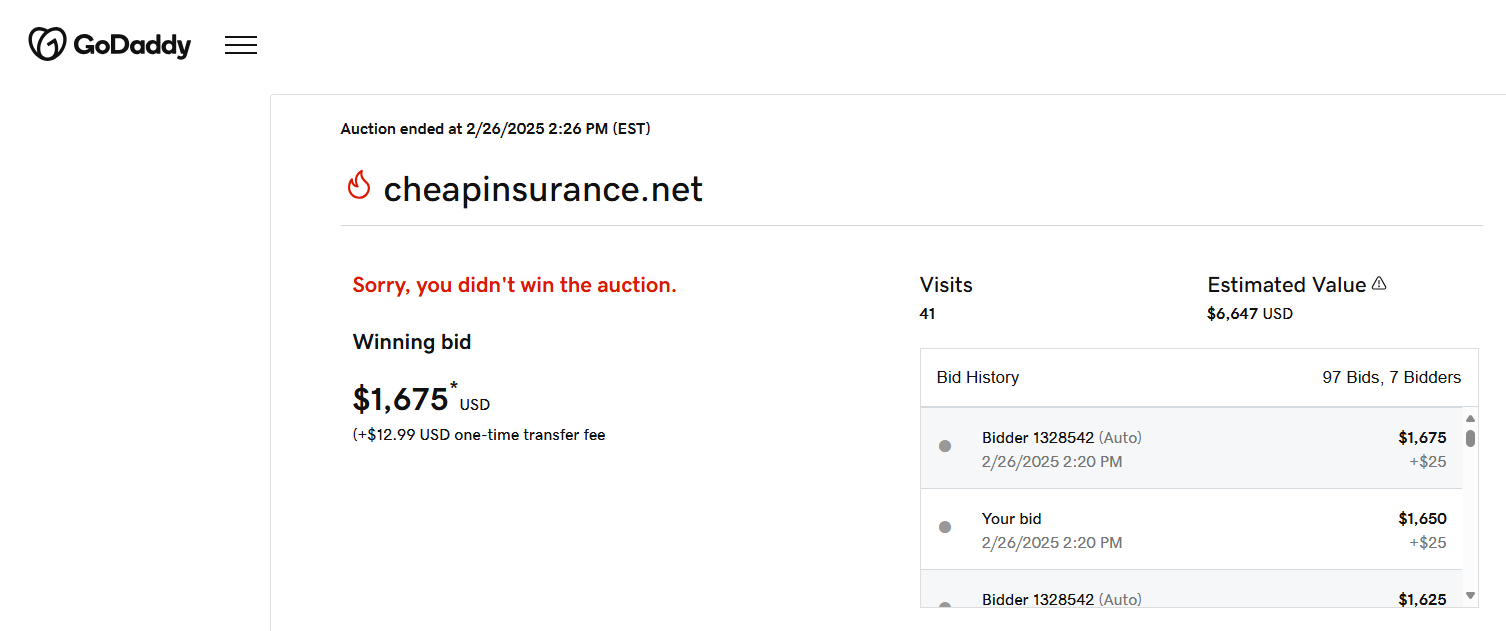Click the gray dot beside the $1,675 bid

945,446
